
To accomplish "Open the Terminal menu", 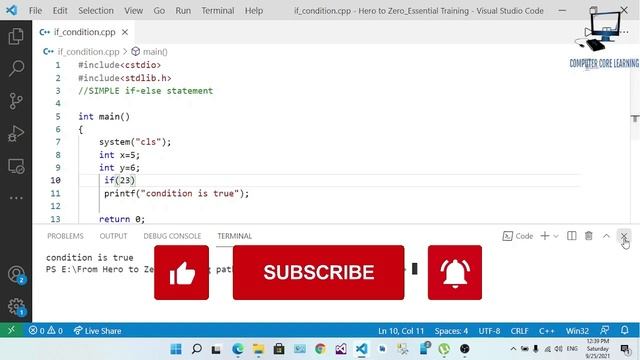I will tap(218, 11).
